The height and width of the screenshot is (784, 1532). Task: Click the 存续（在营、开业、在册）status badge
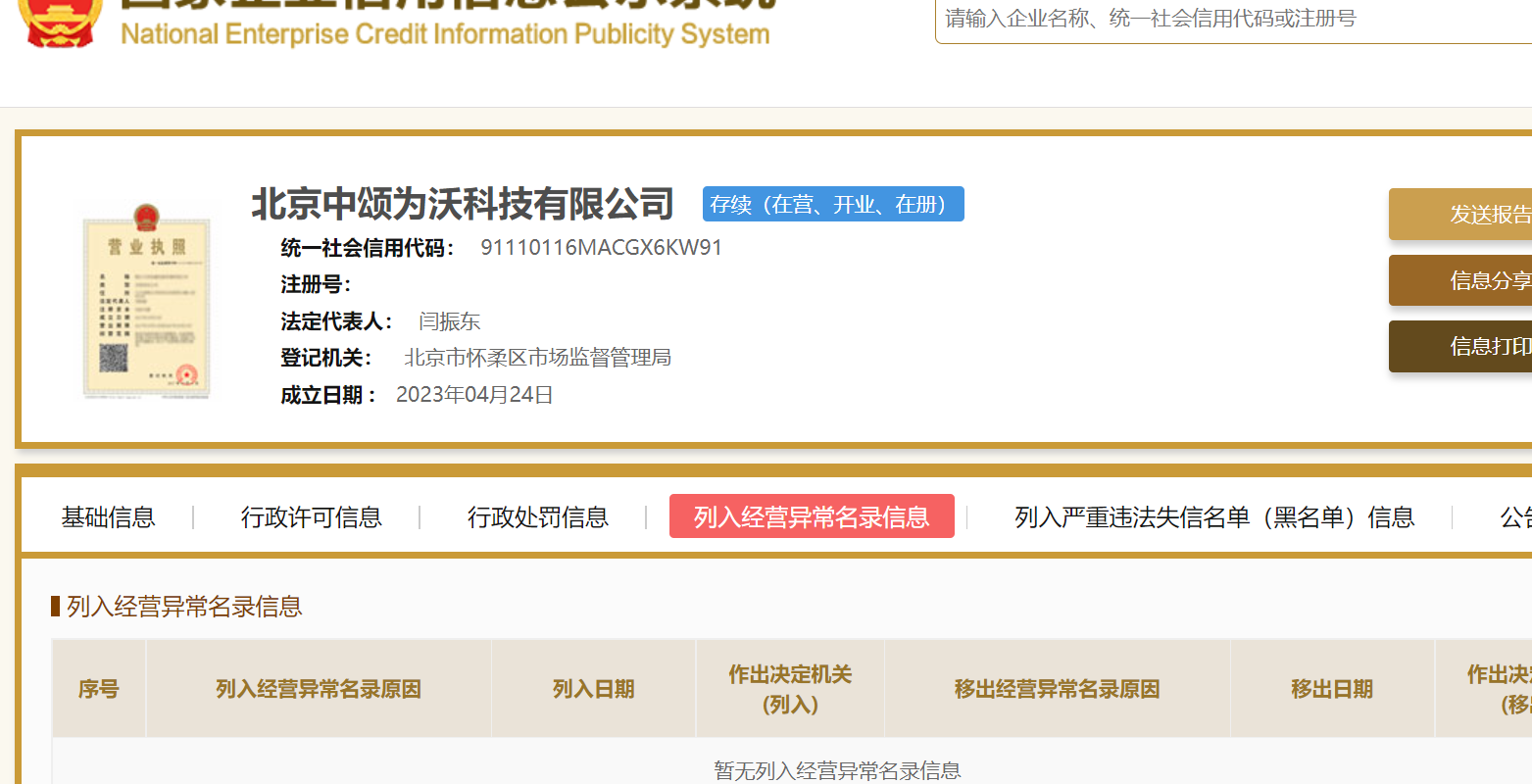click(x=833, y=204)
